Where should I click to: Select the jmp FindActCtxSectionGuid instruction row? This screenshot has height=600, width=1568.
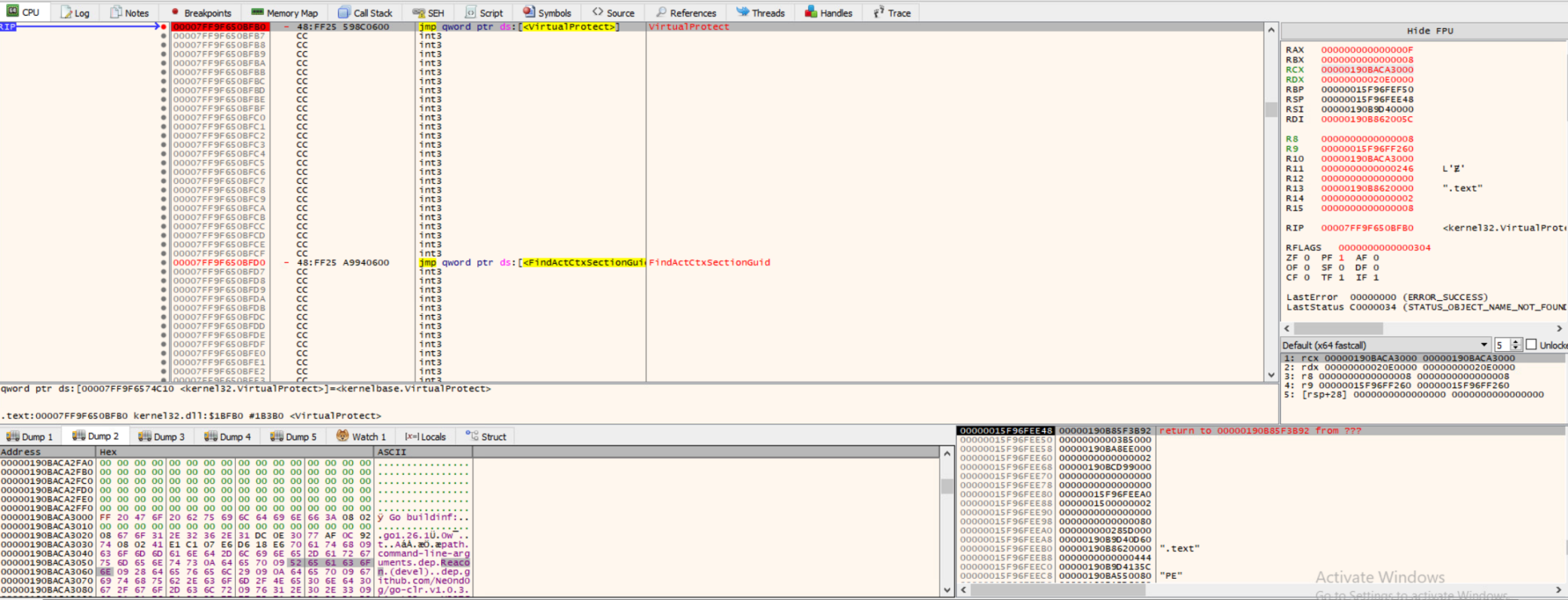pyautogui.click(x=716, y=263)
